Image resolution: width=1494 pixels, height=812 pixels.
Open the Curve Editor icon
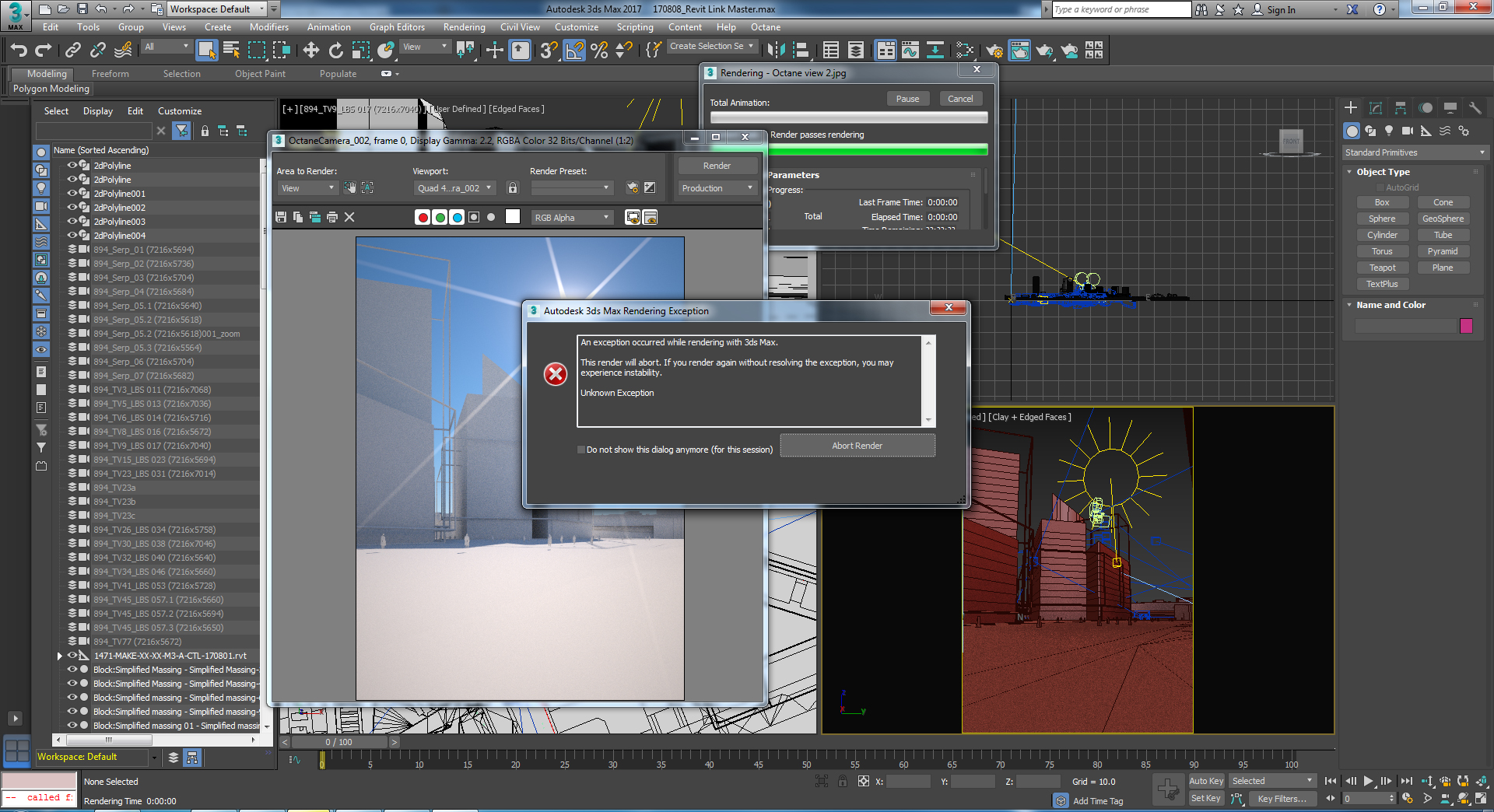click(x=910, y=51)
